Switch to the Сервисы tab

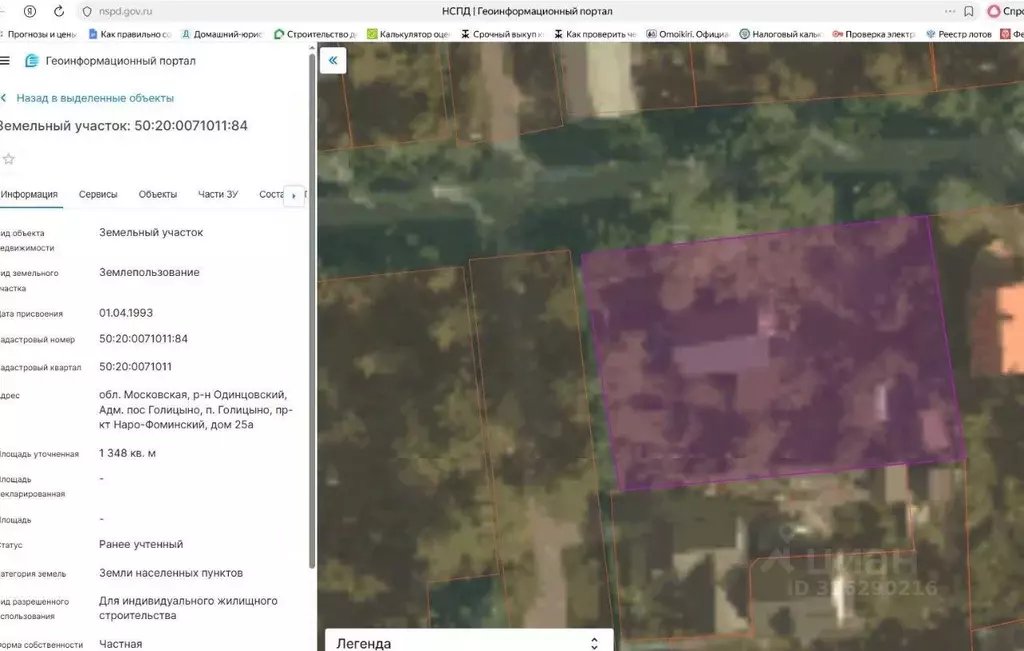tap(98, 194)
